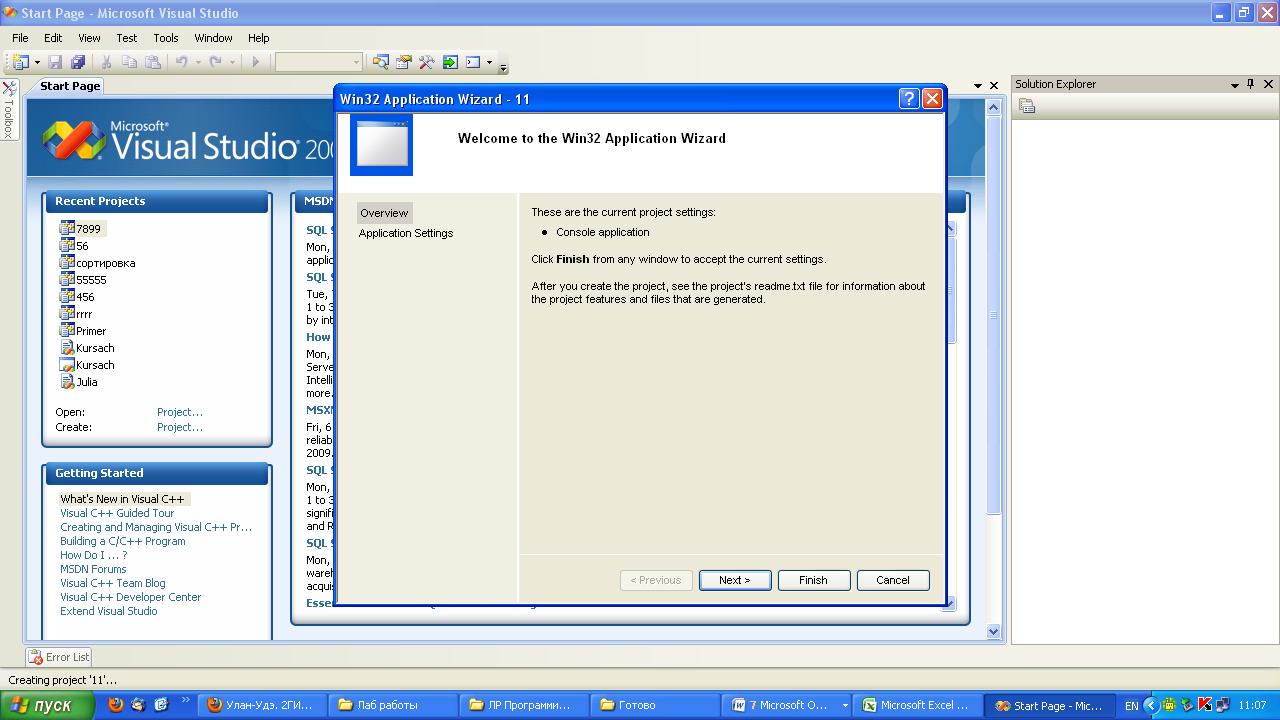
Task: Select the Start Page tab
Action: (x=70, y=86)
